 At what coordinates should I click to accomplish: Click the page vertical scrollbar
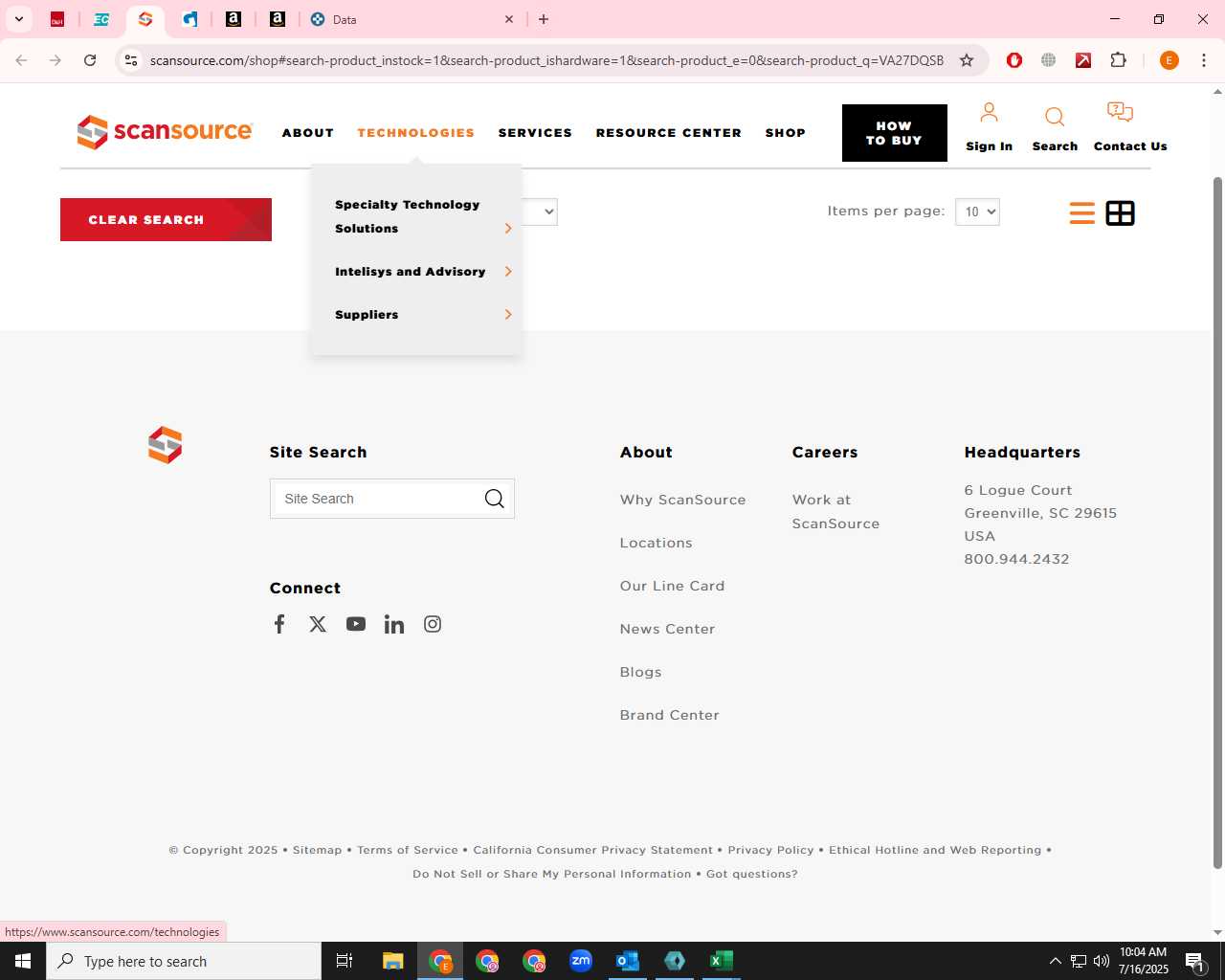(x=1217, y=522)
